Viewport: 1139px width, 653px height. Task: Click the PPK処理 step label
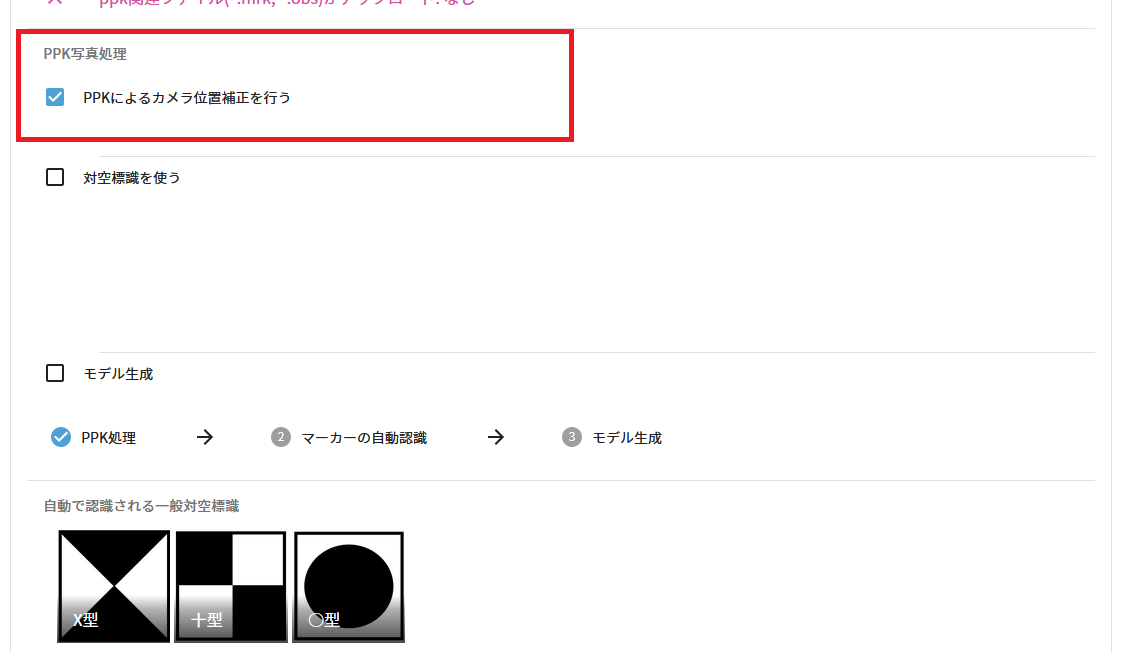[x=109, y=438]
